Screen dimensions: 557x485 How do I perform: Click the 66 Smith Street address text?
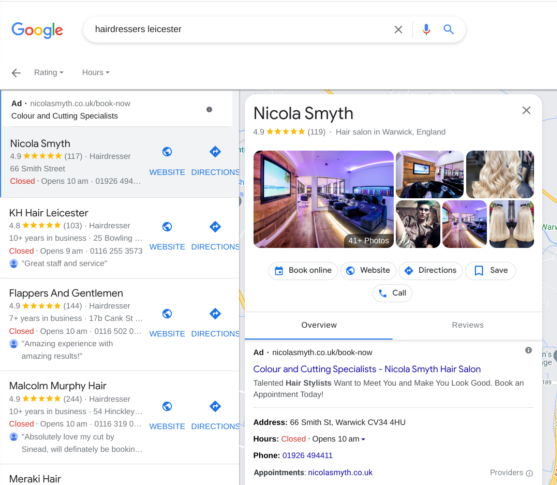click(37, 169)
